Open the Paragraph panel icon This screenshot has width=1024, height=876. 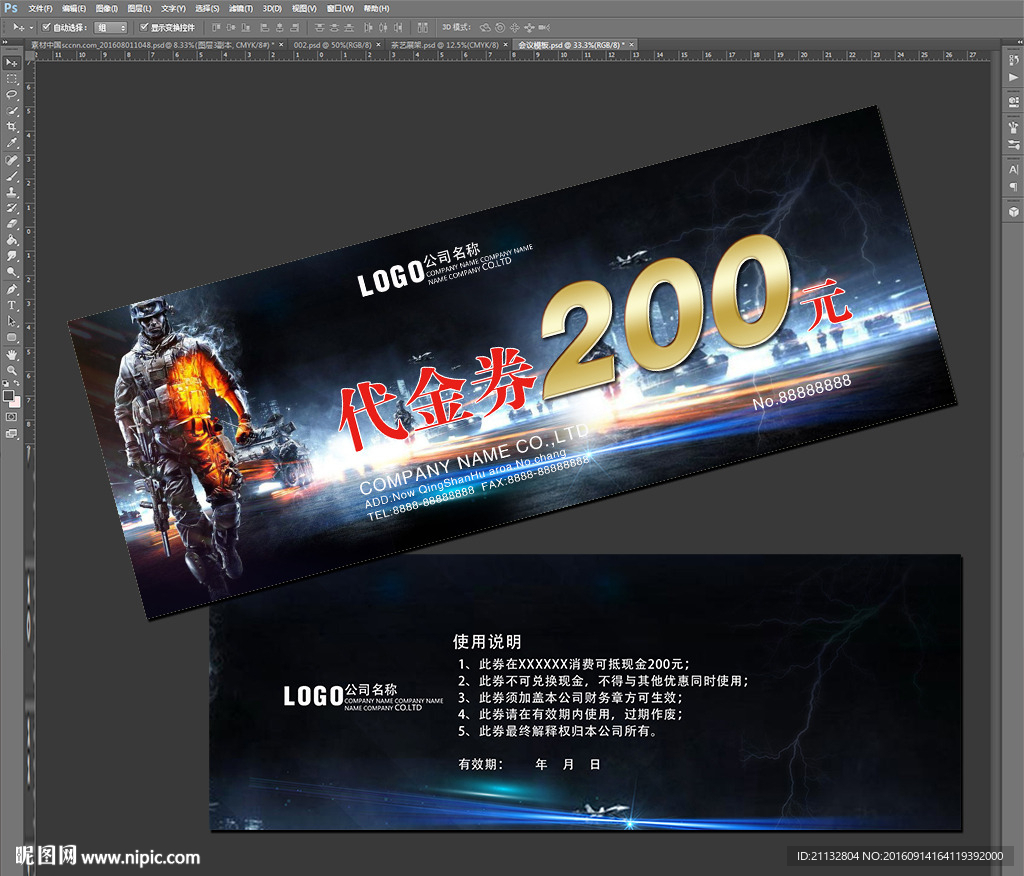pyautogui.click(x=1014, y=186)
